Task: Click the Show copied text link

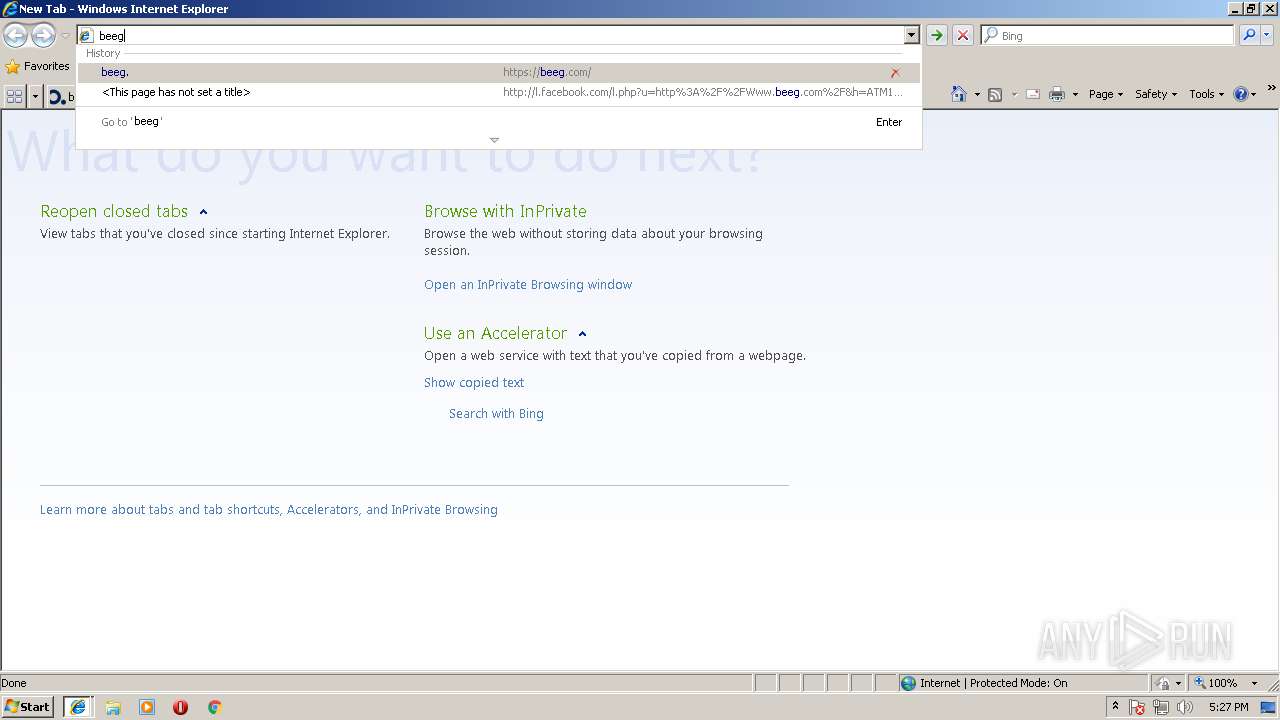Action: [x=474, y=383]
